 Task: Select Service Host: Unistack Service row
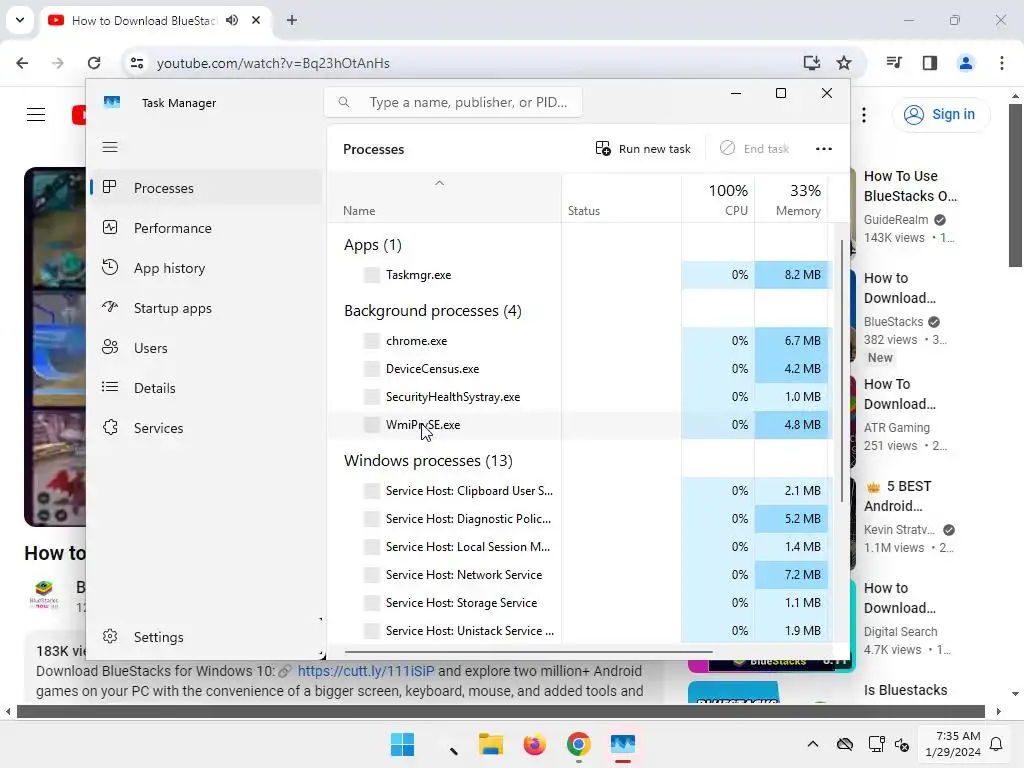click(580, 631)
